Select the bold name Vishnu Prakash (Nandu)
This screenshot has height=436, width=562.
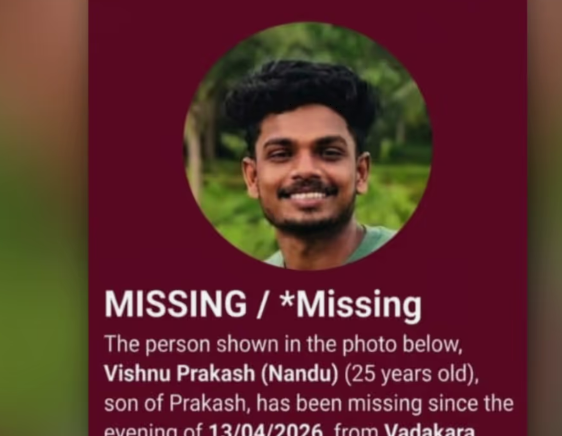[x=221, y=374]
